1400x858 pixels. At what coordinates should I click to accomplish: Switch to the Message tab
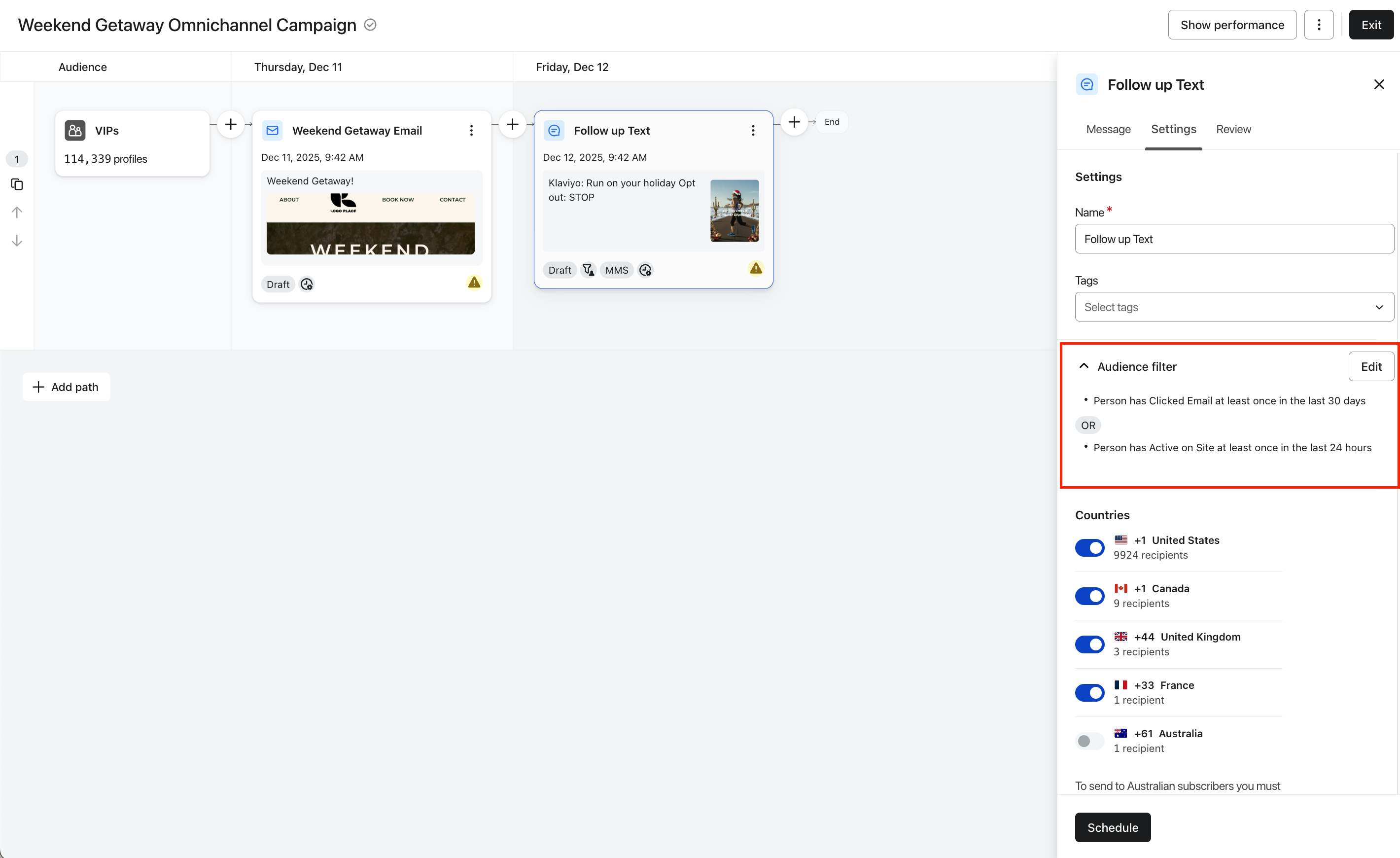coord(1108,129)
